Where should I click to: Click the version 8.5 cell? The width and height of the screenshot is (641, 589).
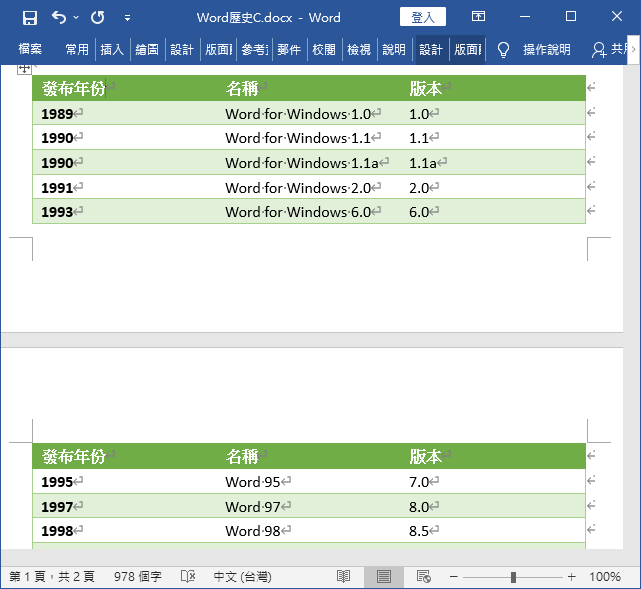(x=419, y=531)
